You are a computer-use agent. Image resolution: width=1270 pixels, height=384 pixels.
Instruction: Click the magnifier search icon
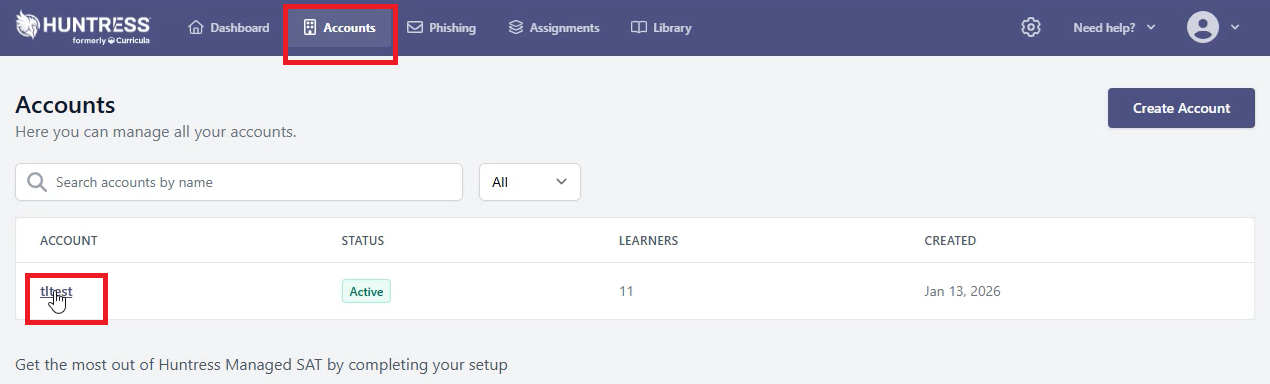click(x=37, y=182)
